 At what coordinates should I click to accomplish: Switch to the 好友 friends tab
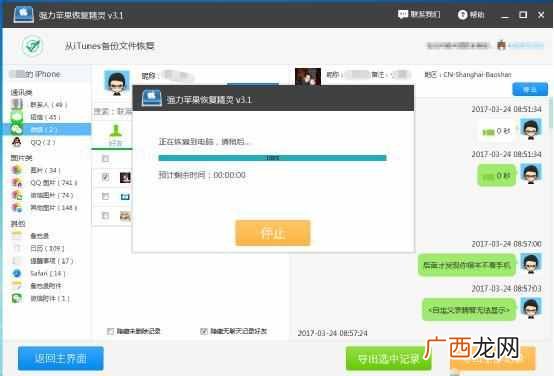tap(115, 135)
